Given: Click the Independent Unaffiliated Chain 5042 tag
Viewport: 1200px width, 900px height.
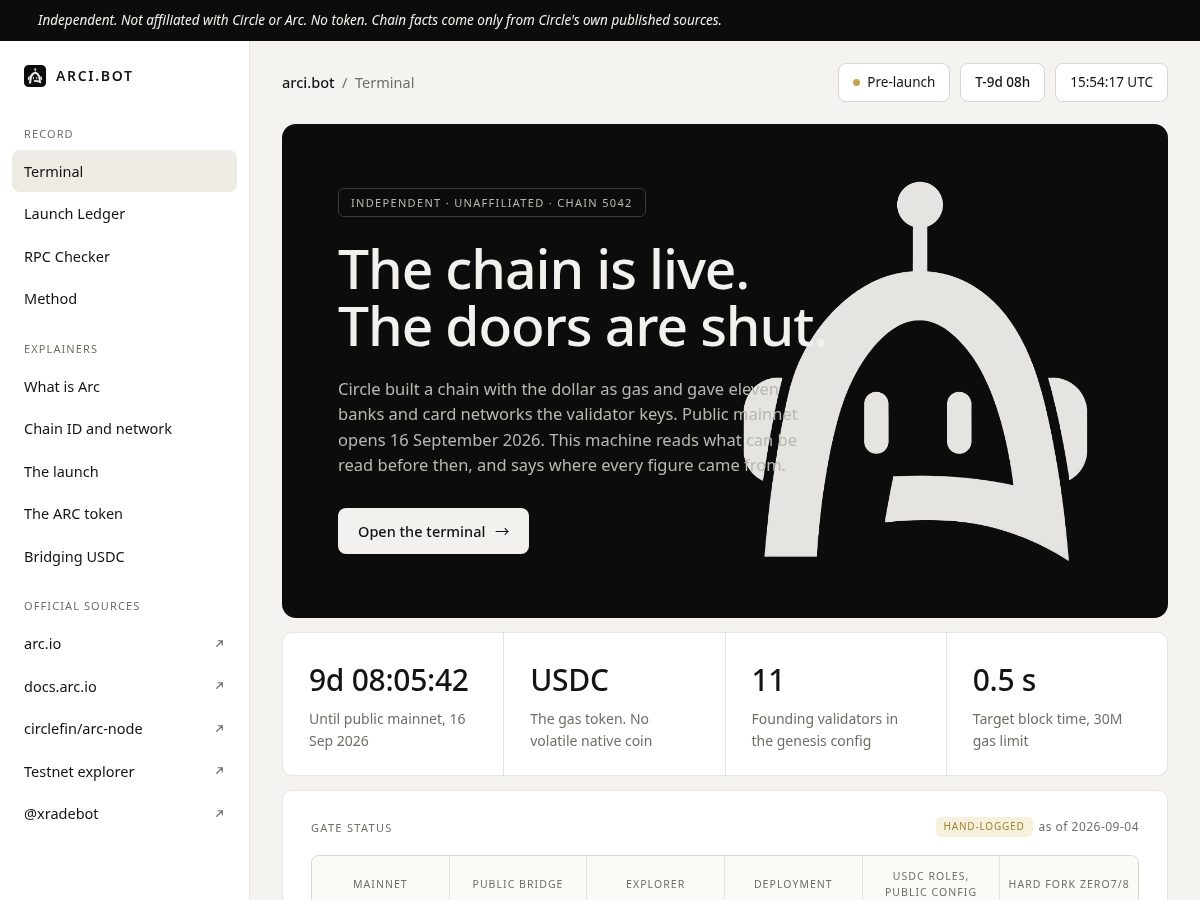Looking at the screenshot, I should tap(491, 202).
